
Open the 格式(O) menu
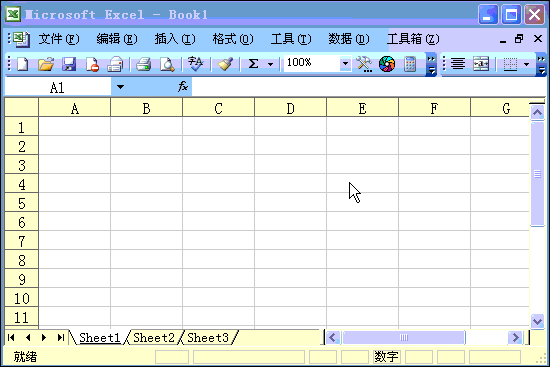tap(233, 39)
